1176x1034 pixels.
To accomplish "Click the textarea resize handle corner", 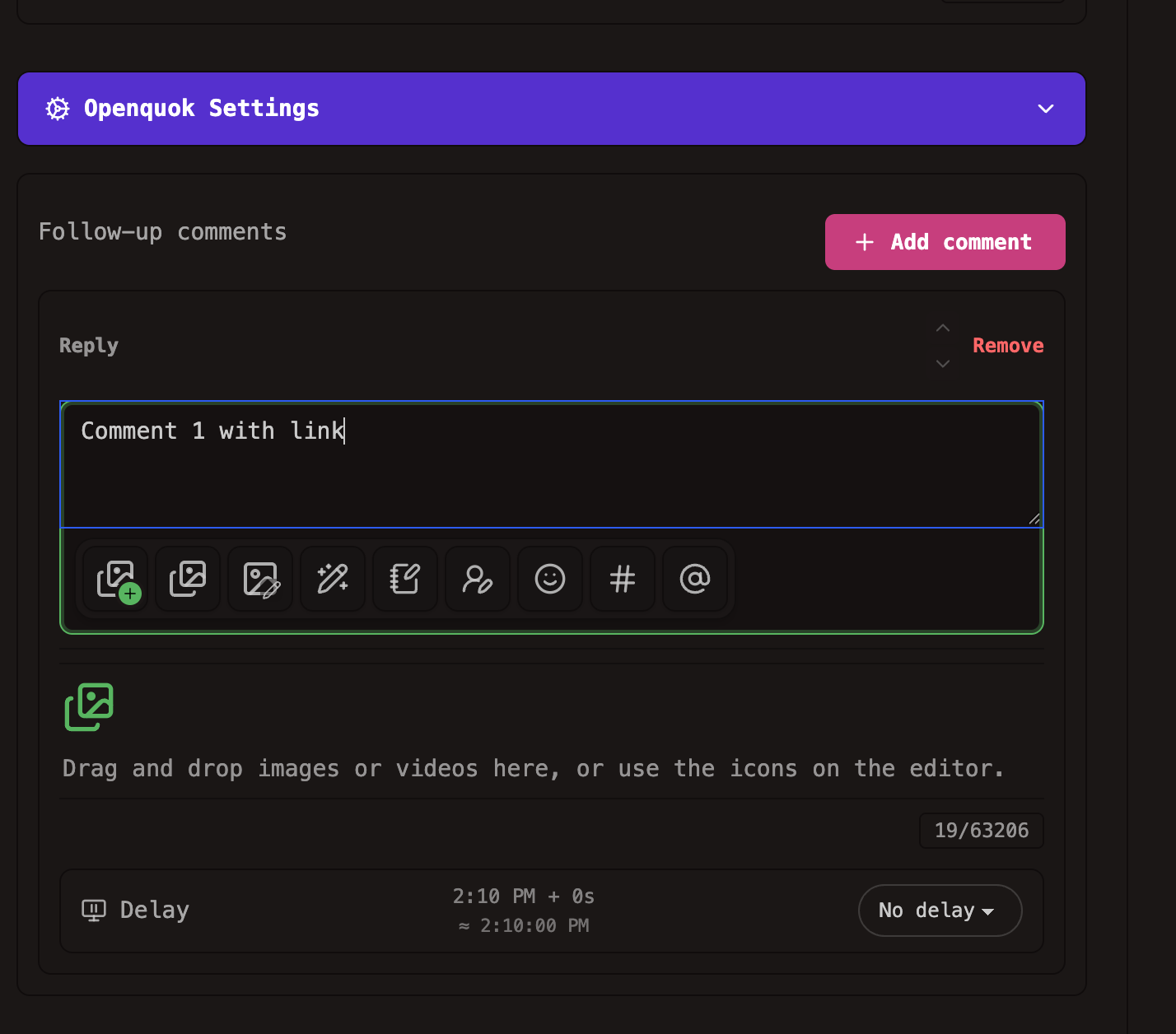I will pos(1034,519).
